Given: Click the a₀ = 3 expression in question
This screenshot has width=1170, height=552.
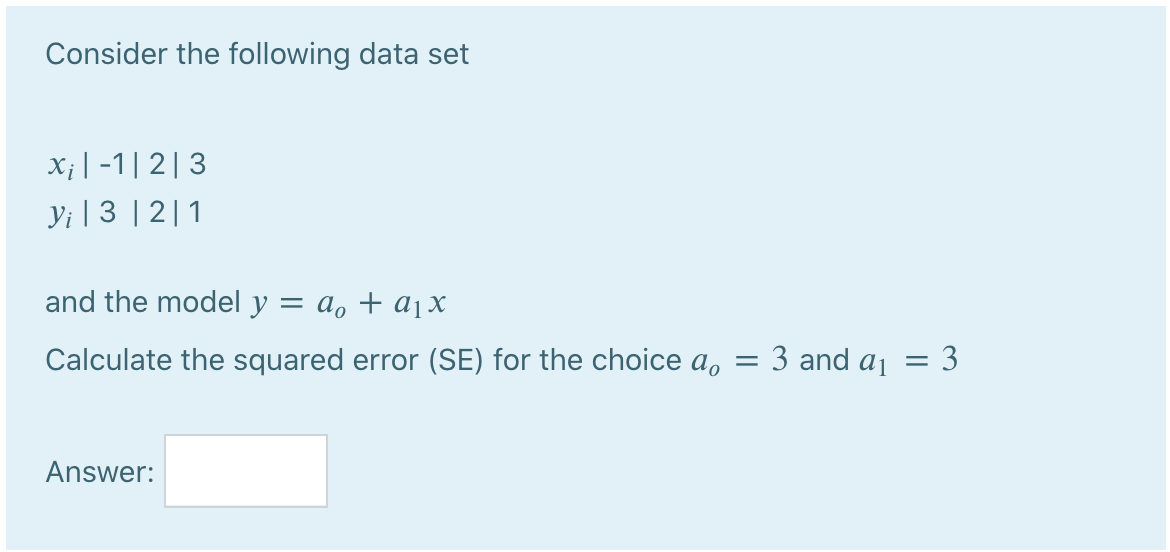Looking at the screenshot, I should (740, 360).
